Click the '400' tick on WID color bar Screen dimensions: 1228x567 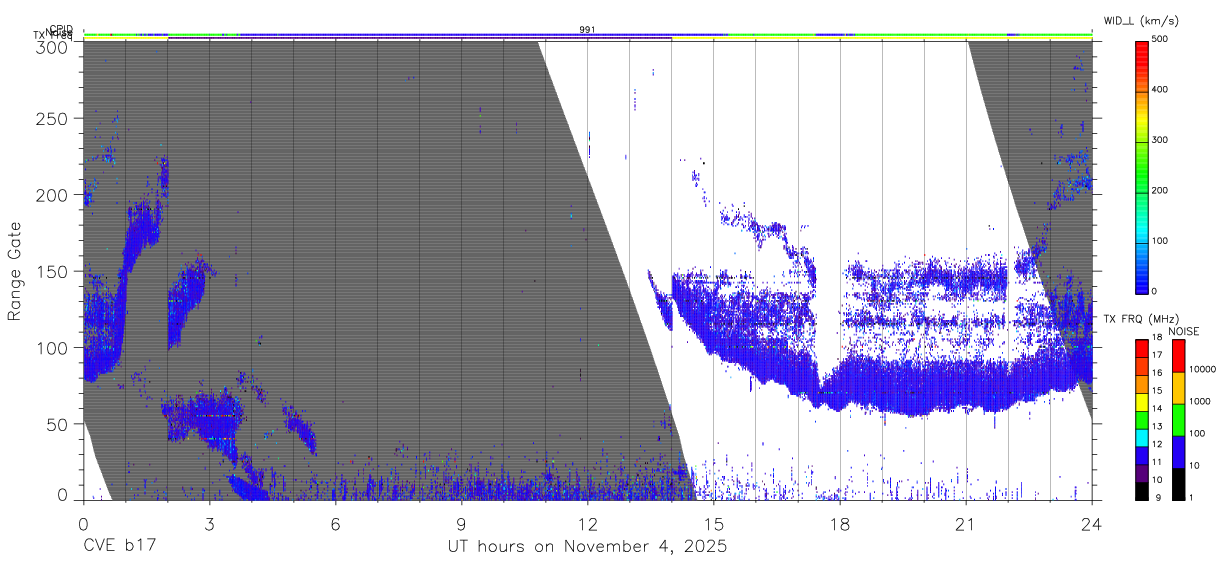(x=1161, y=90)
